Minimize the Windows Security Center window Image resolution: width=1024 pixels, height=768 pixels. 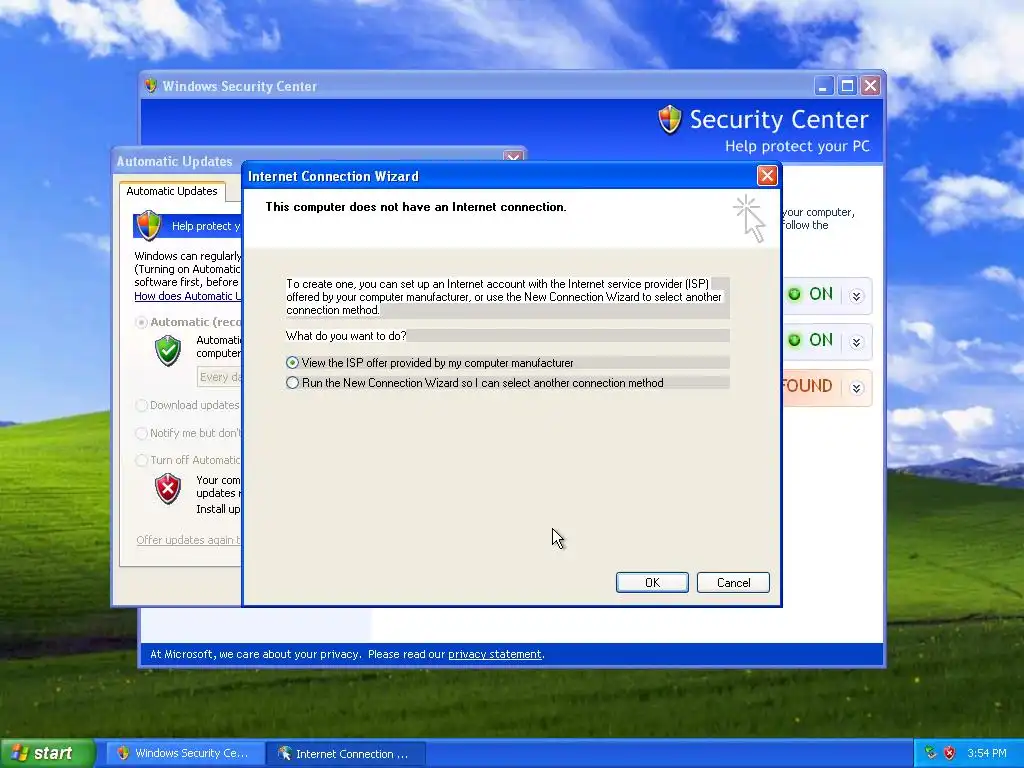(824, 86)
